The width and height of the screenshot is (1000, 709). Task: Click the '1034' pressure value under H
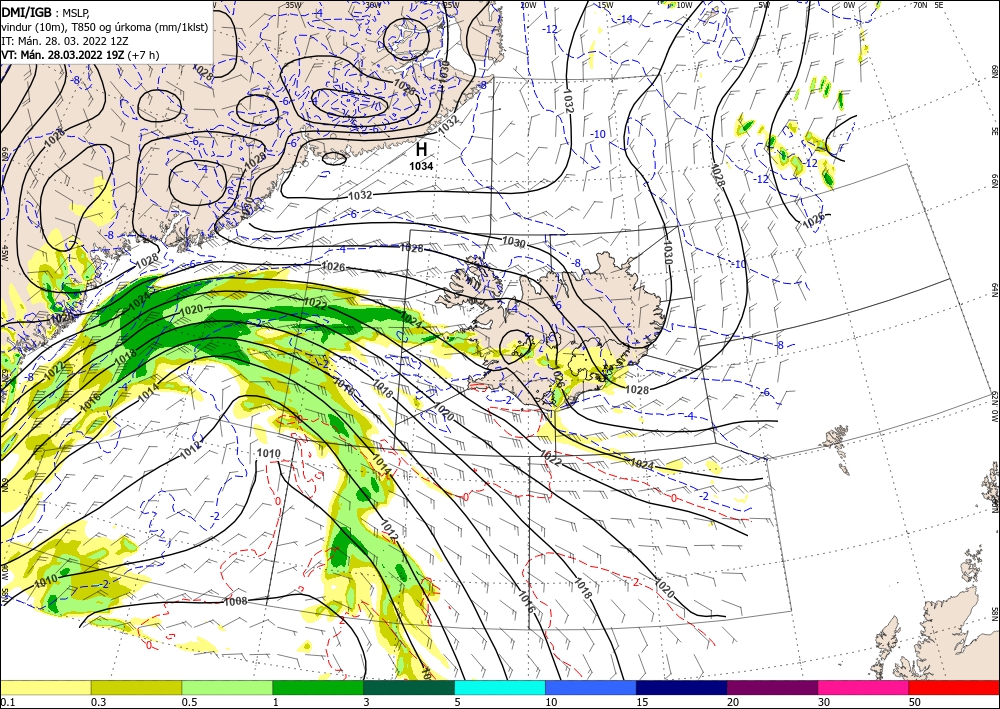click(x=421, y=166)
